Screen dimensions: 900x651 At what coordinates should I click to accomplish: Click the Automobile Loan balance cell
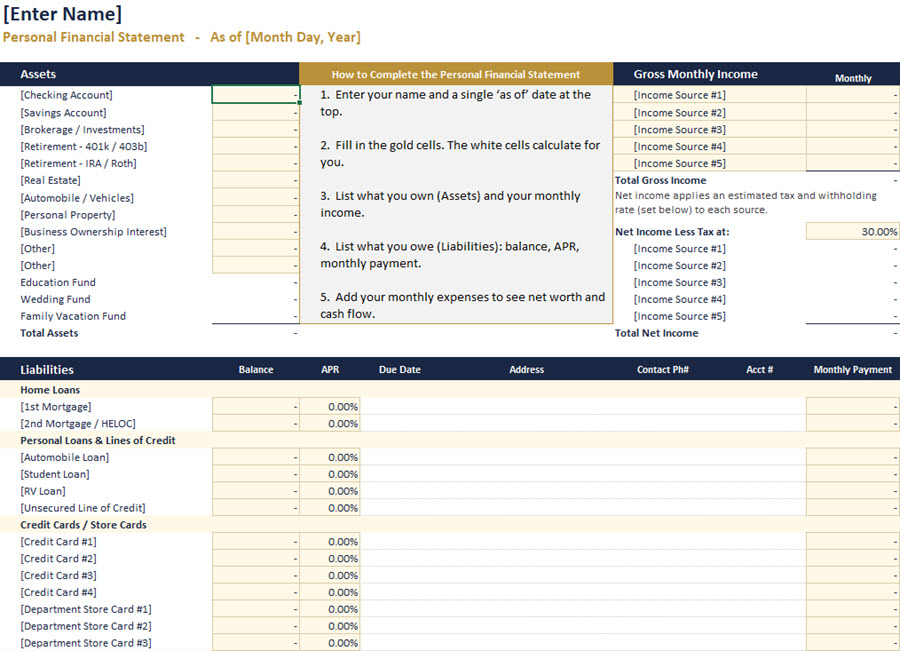(x=255, y=457)
